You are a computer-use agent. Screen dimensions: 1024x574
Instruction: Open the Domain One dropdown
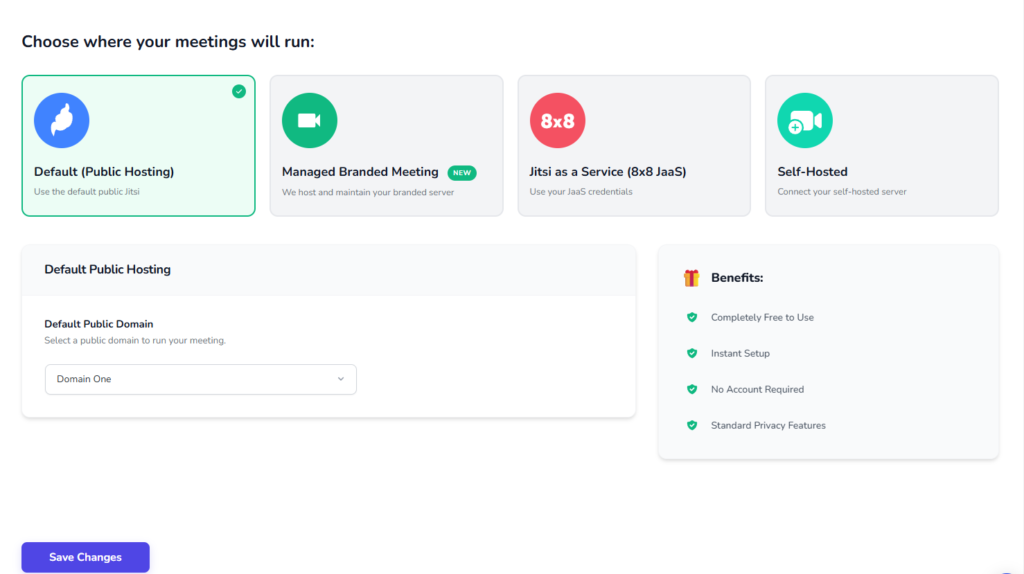pyautogui.click(x=200, y=379)
